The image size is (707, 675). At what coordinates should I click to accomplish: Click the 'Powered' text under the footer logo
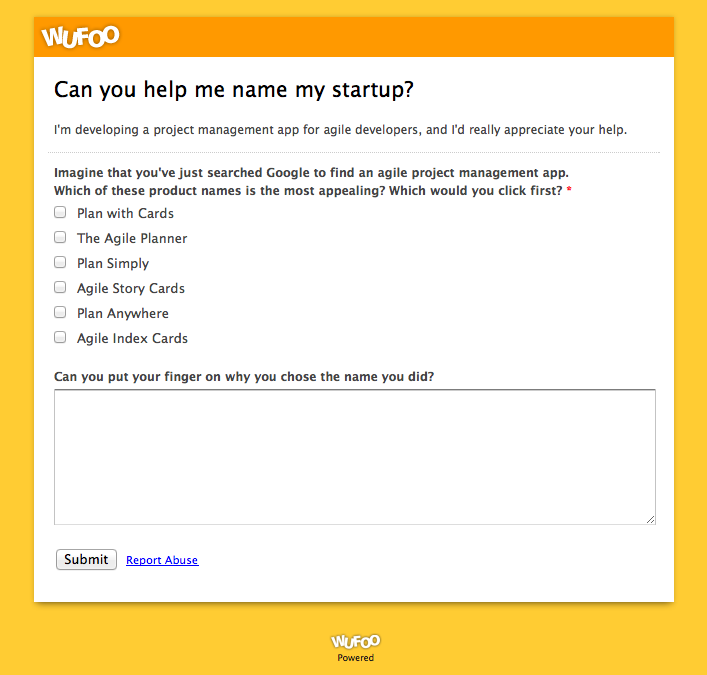click(x=355, y=658)
